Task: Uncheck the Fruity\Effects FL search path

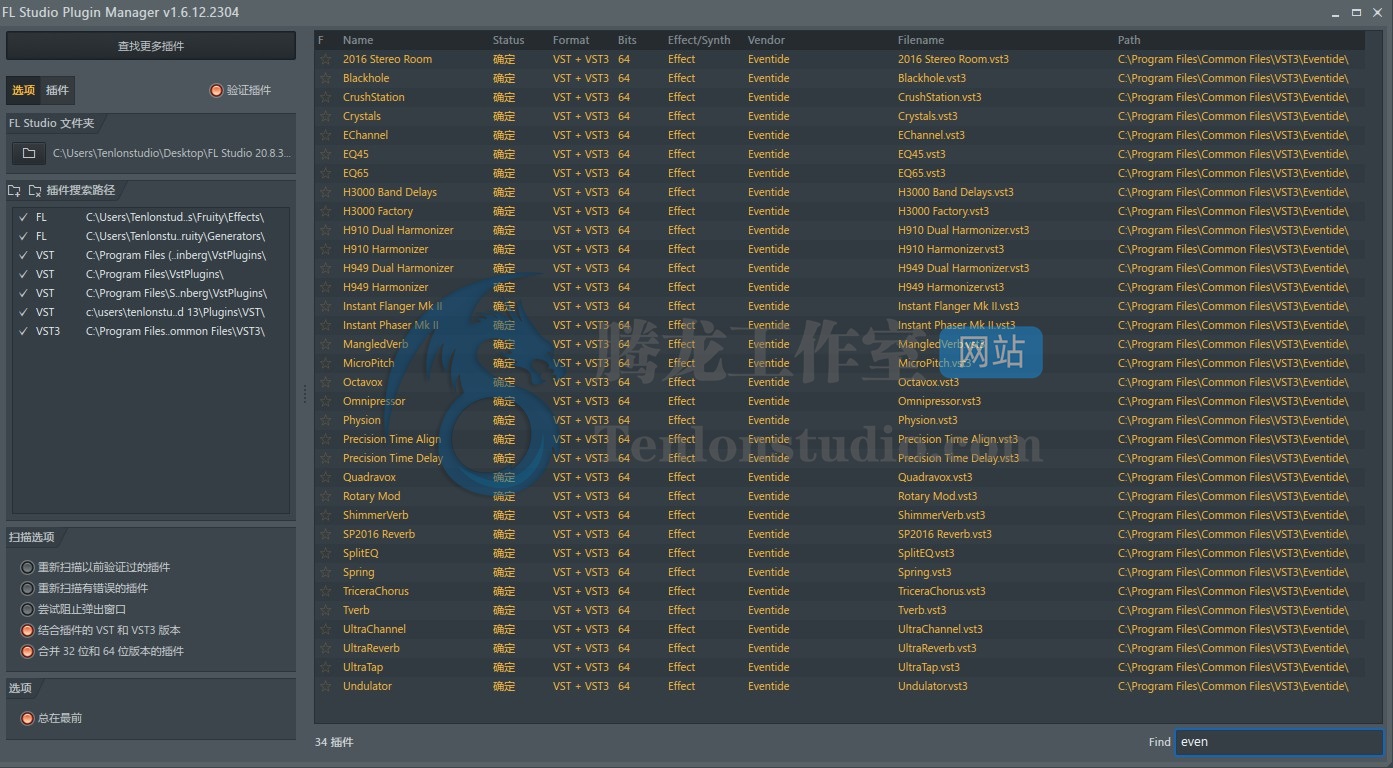Action: tap(23, 217)
